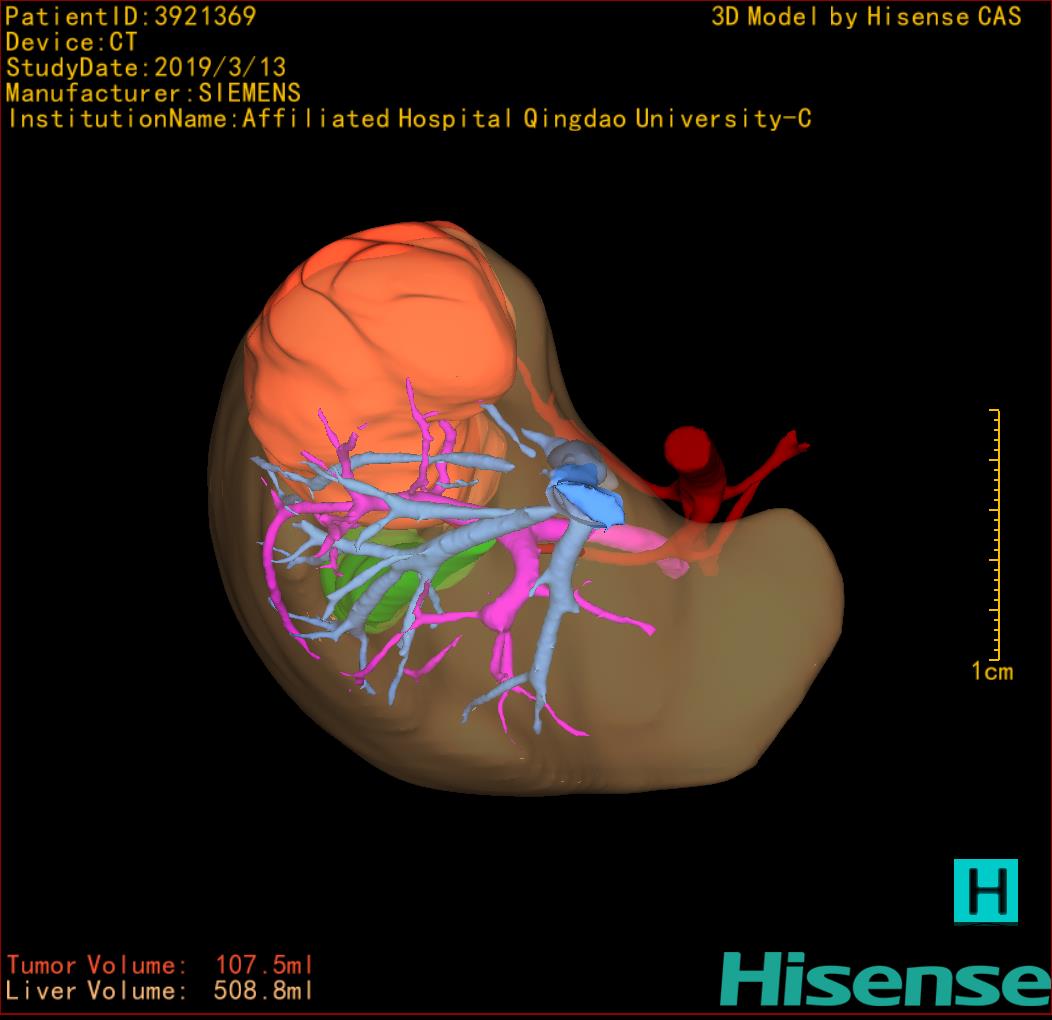Screen dimensions: 1052x1020
Task: Click the forked red artery branch tip
Action: tap(793, 442)
